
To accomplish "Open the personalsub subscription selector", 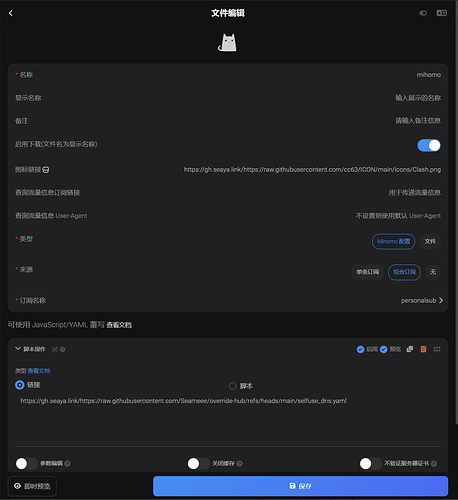I will 422,300.
